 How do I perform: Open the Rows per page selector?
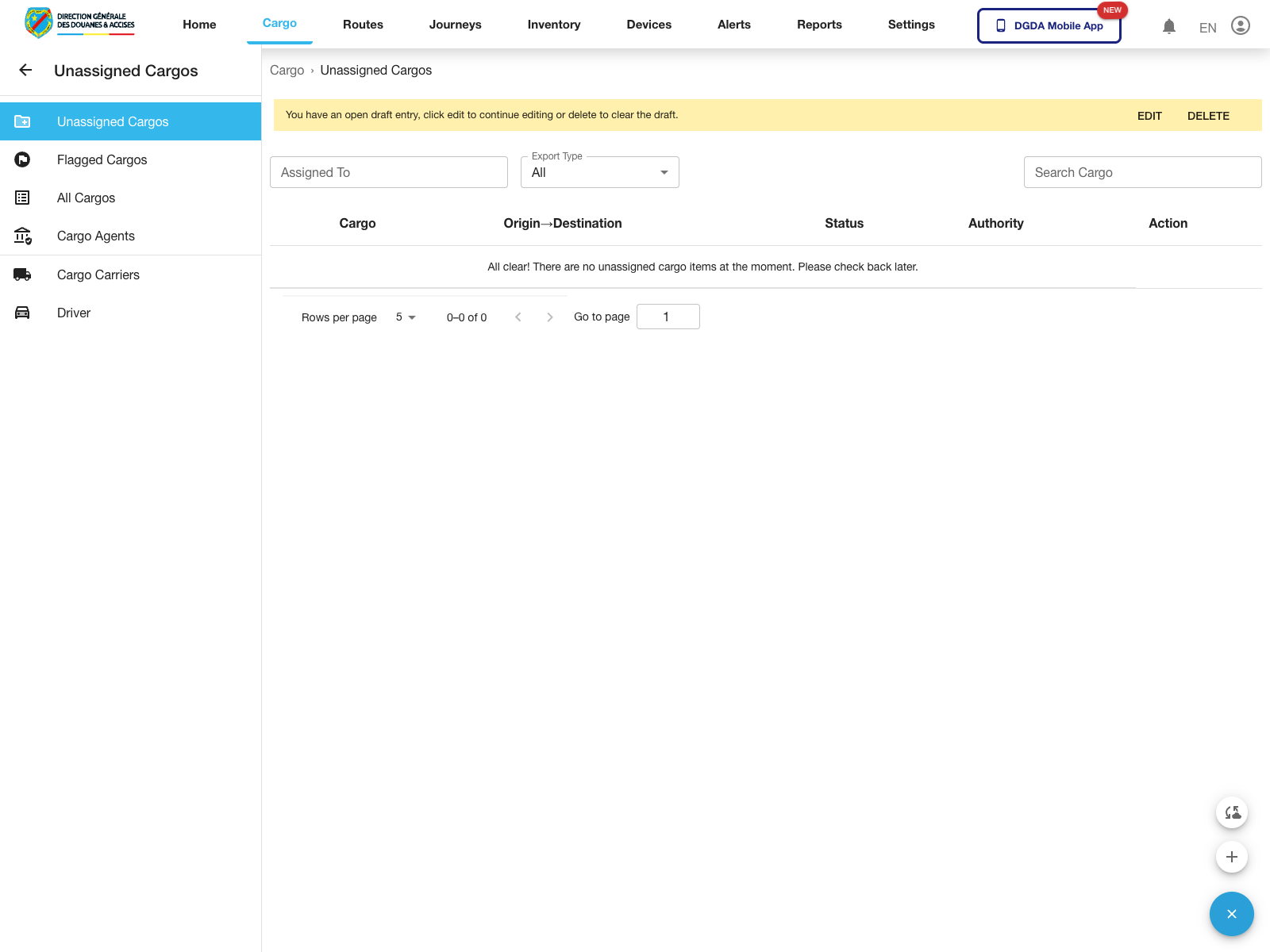[x=406, y=317]
